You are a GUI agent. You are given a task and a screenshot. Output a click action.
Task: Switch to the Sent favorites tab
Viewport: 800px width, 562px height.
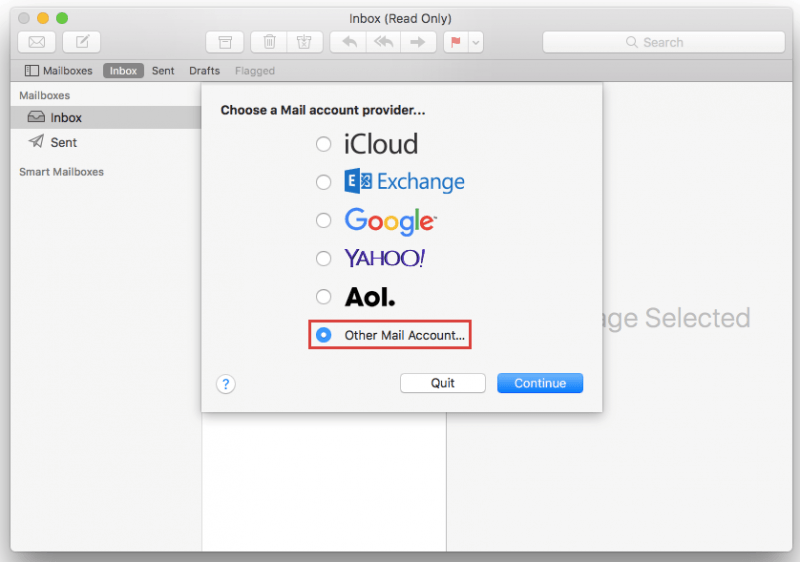pyautogui.click(x=163, y=71)
